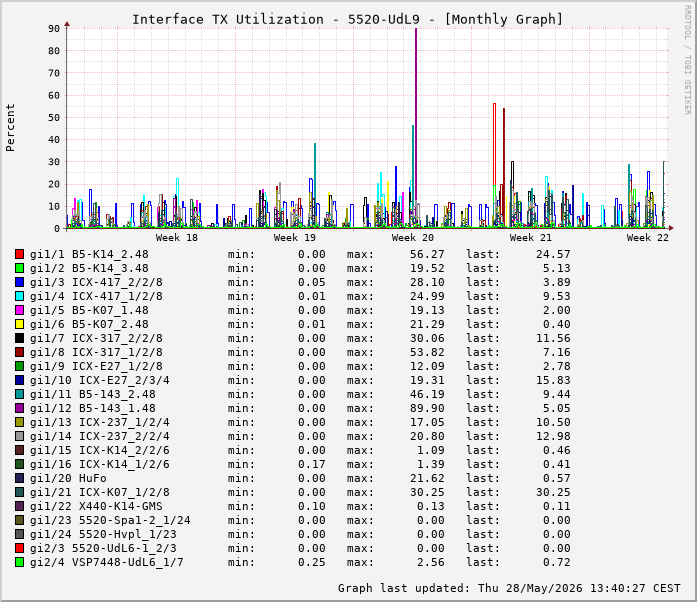Click the max value 89.90 for gi1/12

pyautogui.click(x=427, y=408)
